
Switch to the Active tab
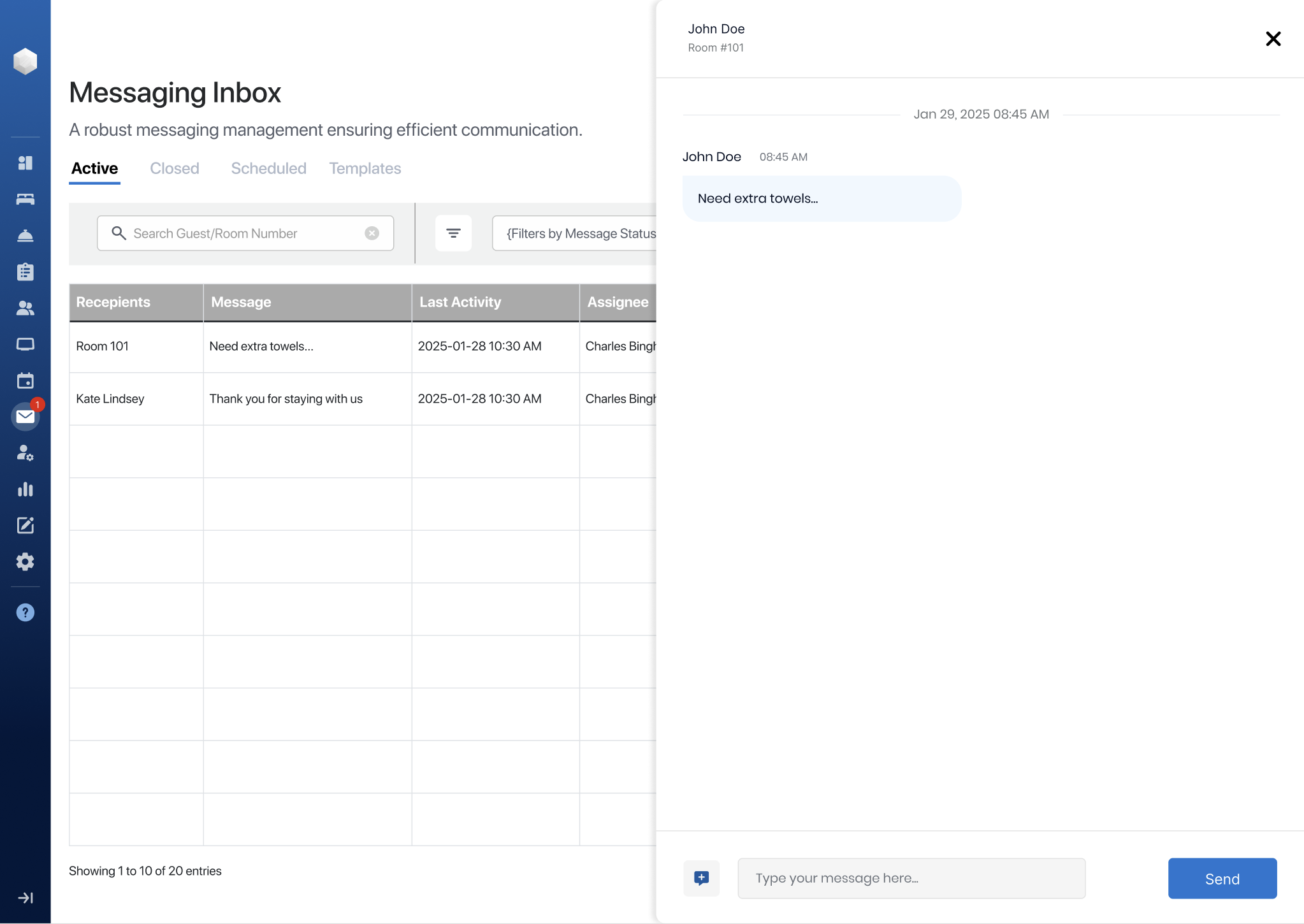(95, 168)
